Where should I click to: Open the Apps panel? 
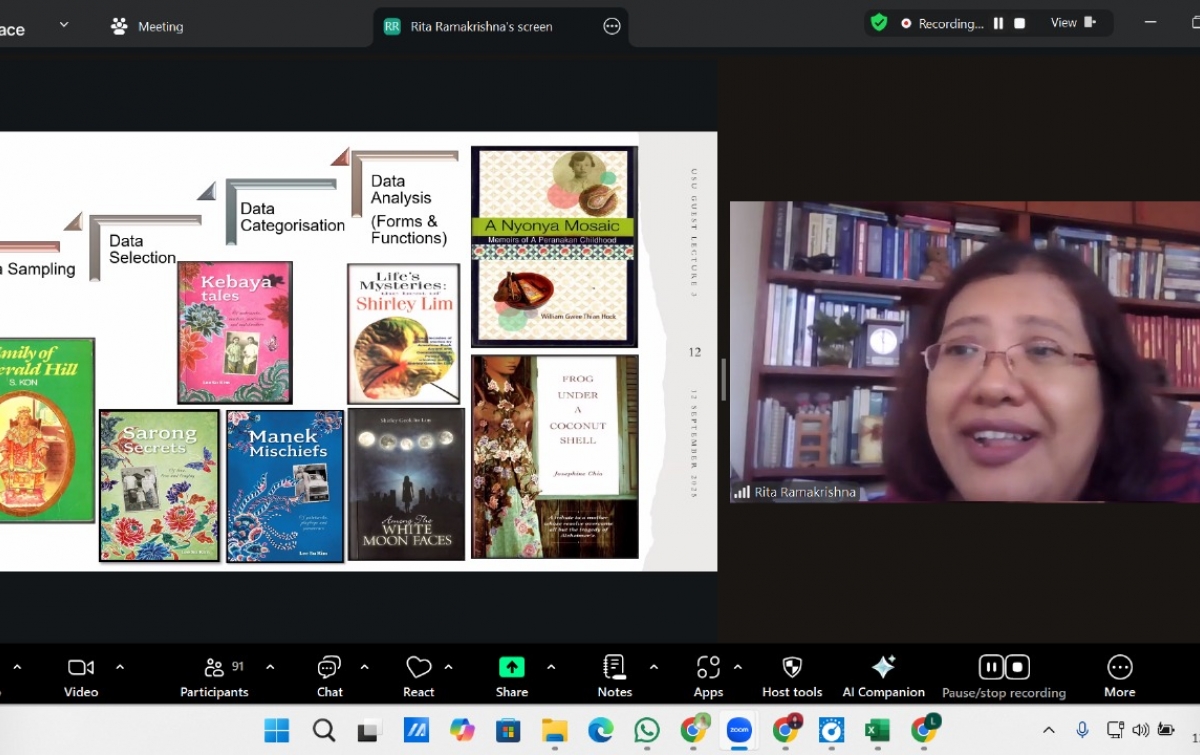(x=708, y=676)
